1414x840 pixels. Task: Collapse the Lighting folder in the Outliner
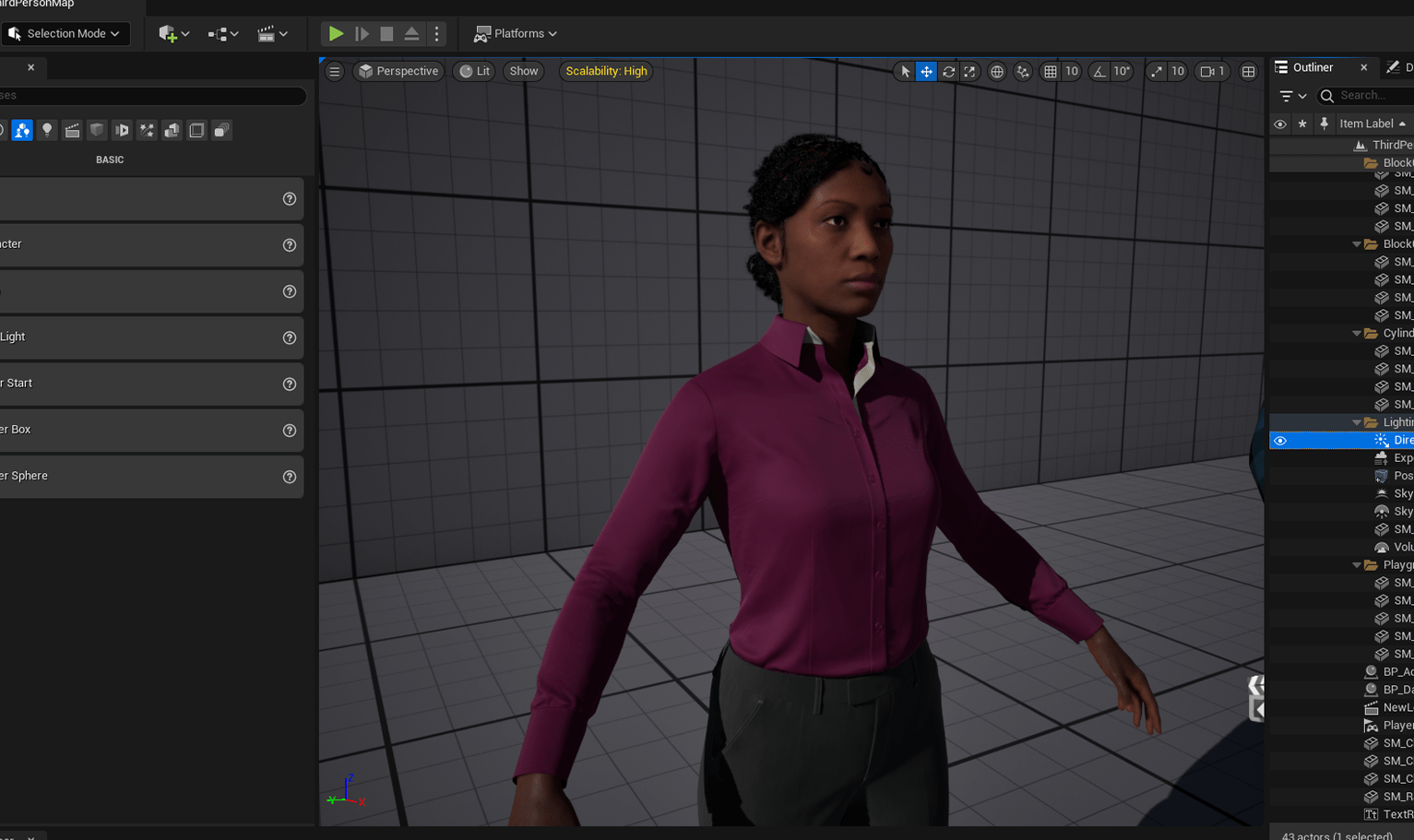tap(1356, 421)
